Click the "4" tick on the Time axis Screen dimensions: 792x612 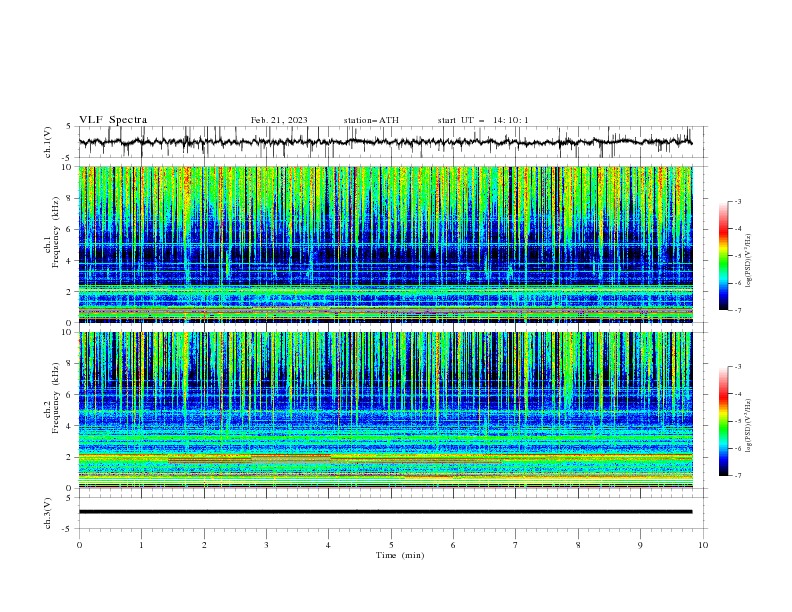click(x=329, y=545)
